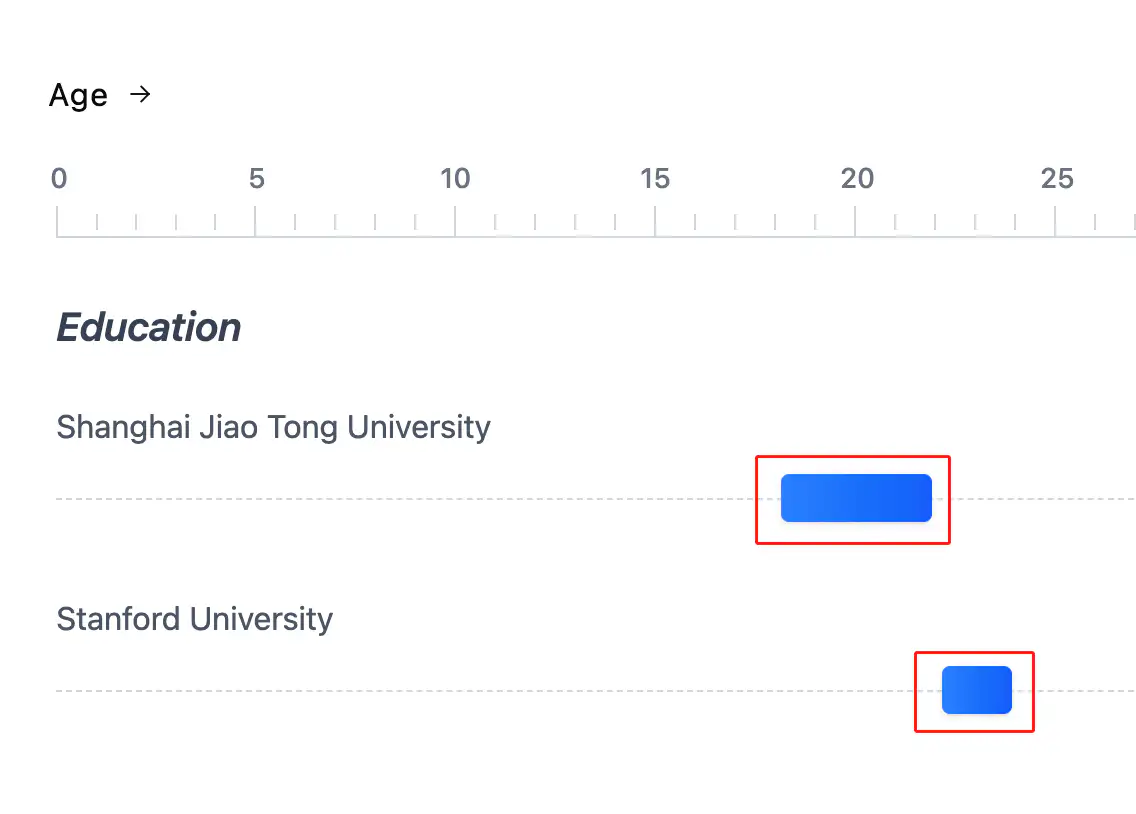Click the 25 label on age ruler
The width and height of the screenshot is (1136, 814).
pyautogui.click(x=1057, y=179)
